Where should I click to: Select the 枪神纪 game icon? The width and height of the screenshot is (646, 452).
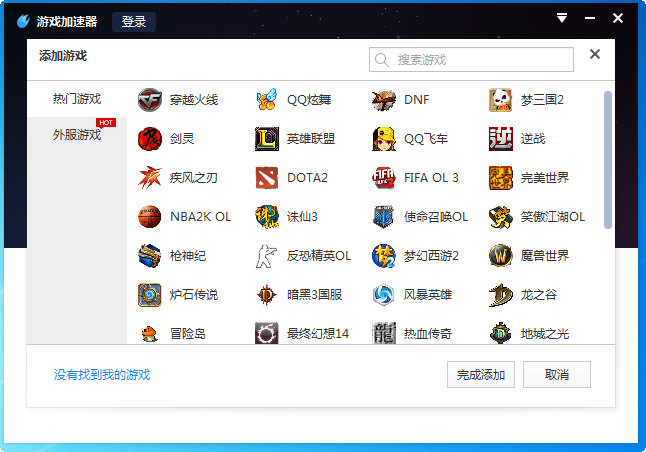coord(150,256)
